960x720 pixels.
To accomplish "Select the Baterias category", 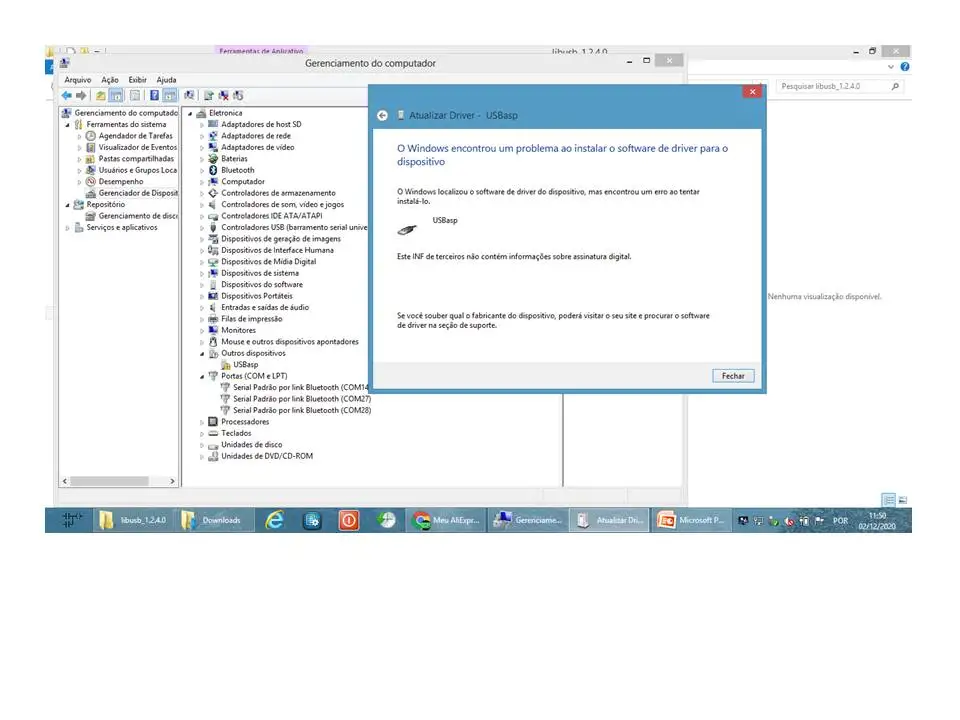I will 234,159.
